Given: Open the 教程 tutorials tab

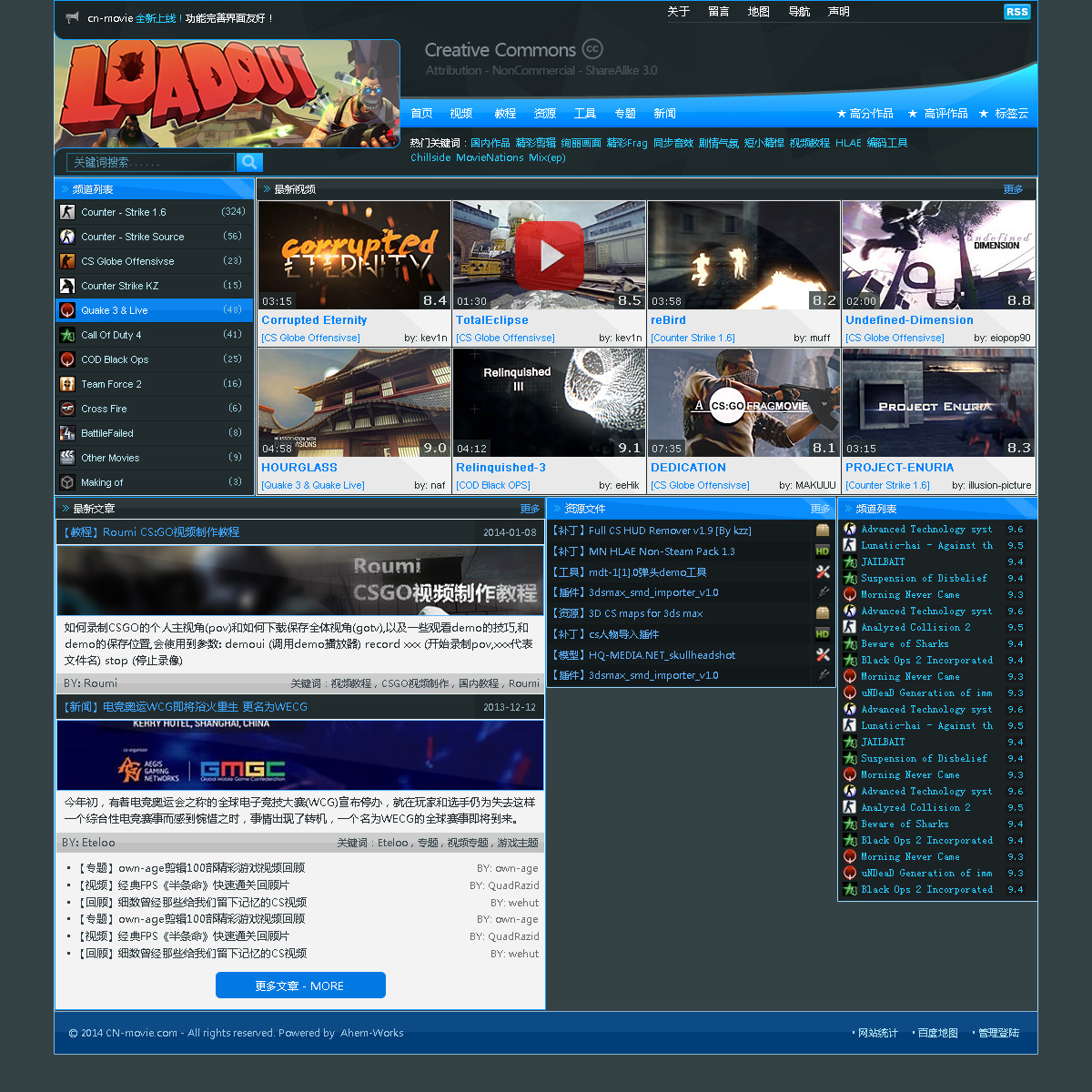Looking at the screenshot, I should [x=505, y=114].
